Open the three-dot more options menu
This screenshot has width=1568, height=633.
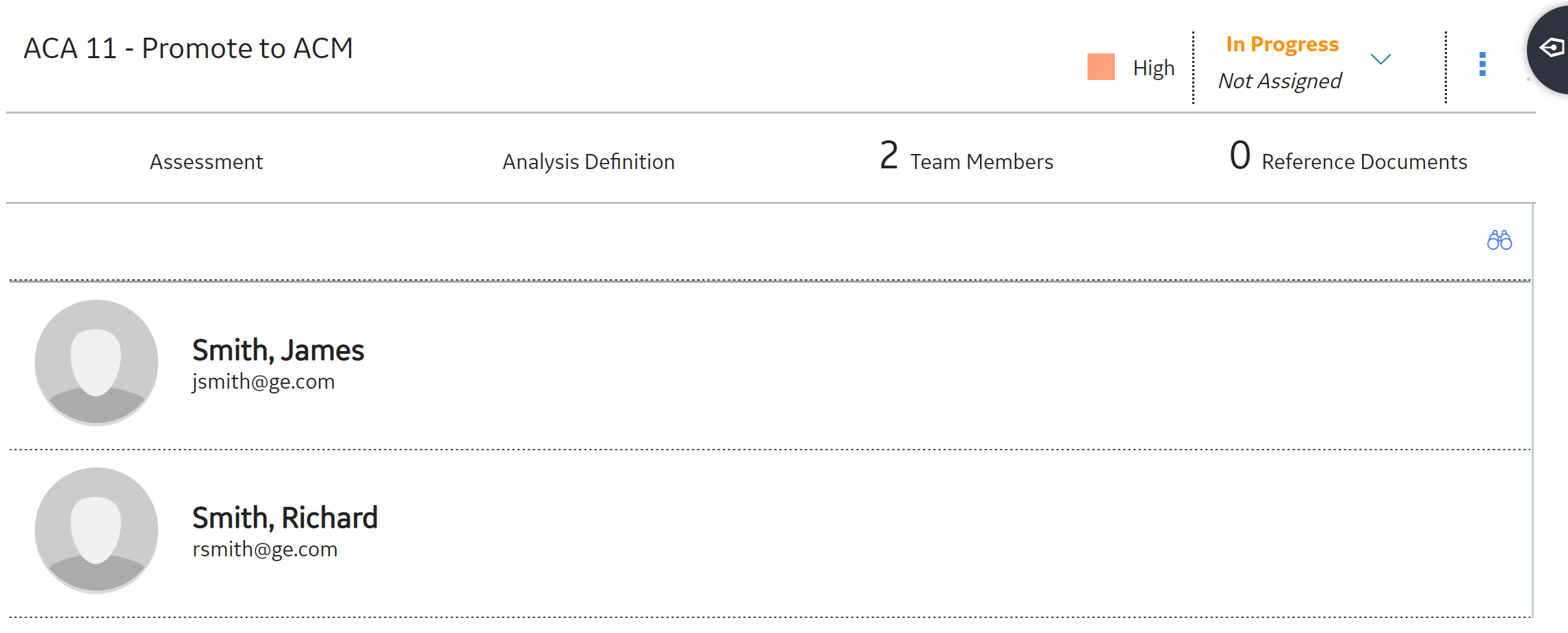coord(1482,64)
